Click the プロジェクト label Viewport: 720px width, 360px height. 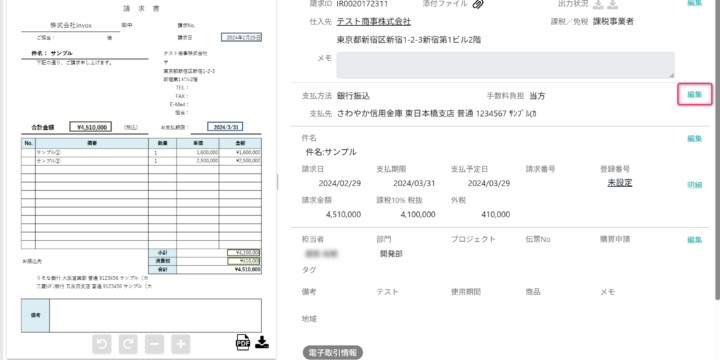(473, 239)
